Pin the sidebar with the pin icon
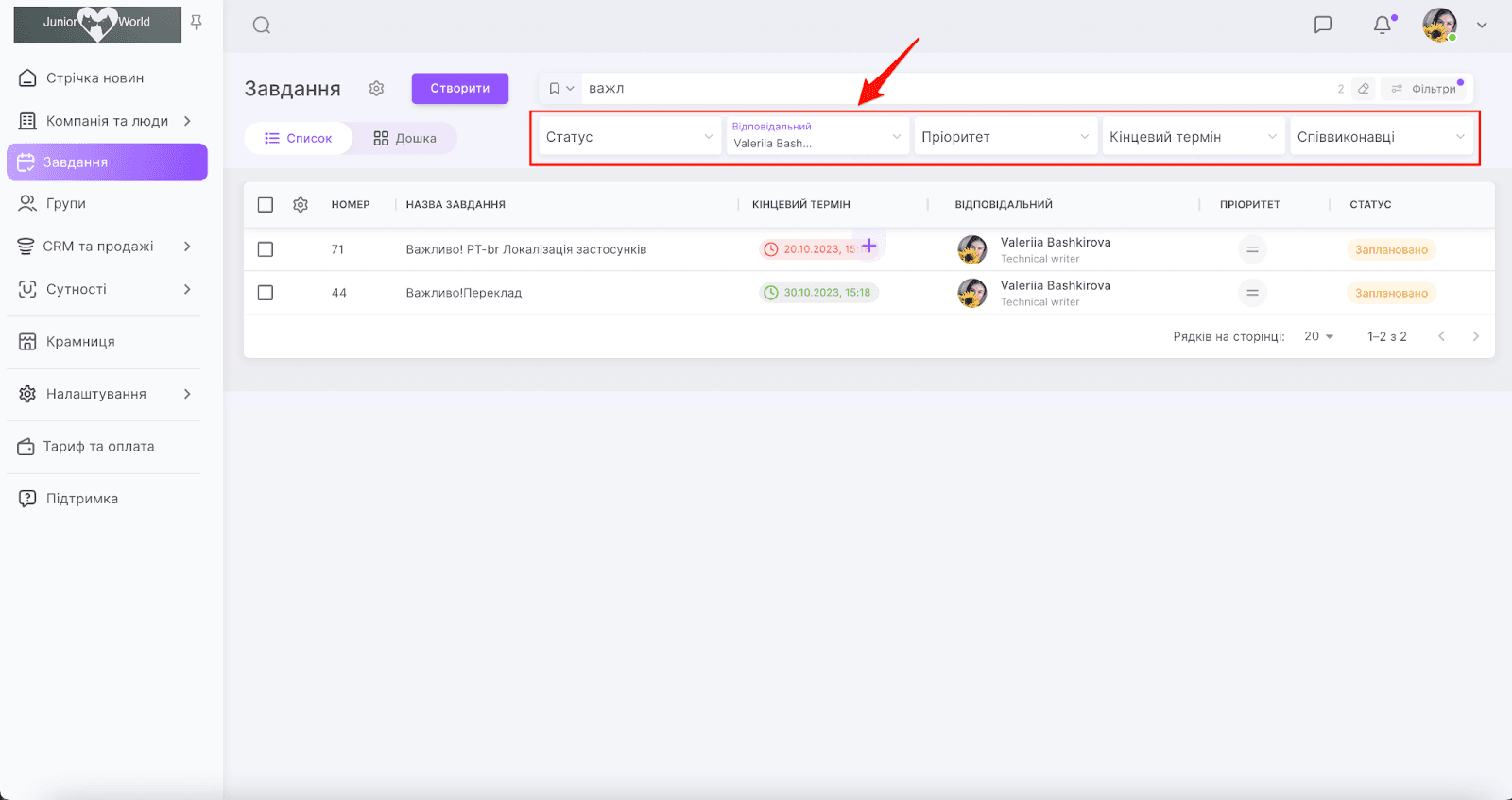 pos(197,22)
